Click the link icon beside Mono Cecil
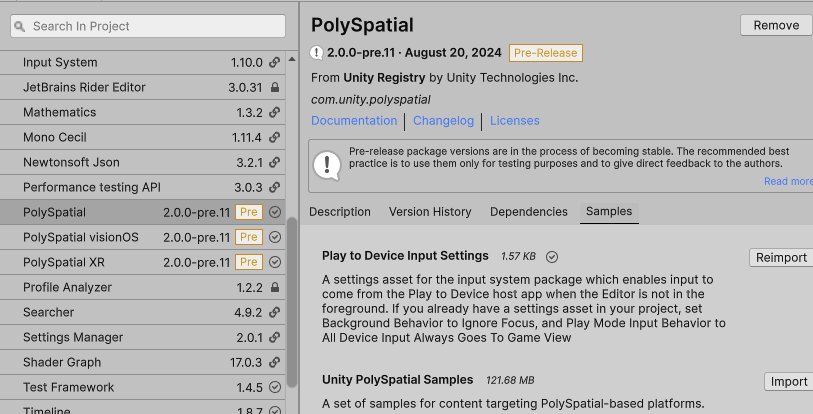The width and height of the screenshot is (813, 414). [274, 137]
